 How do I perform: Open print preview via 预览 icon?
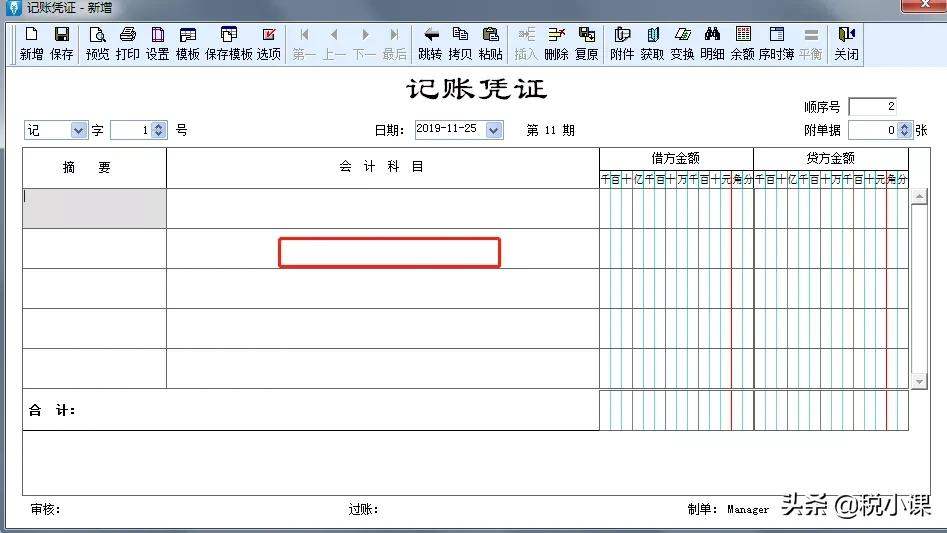point(97,43)
